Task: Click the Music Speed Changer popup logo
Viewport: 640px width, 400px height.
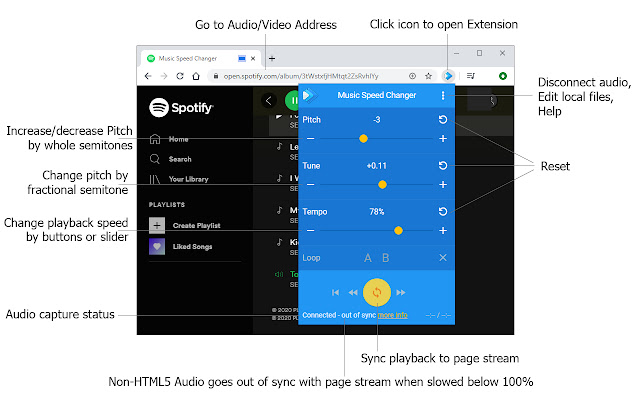Action: click(309, 96)
